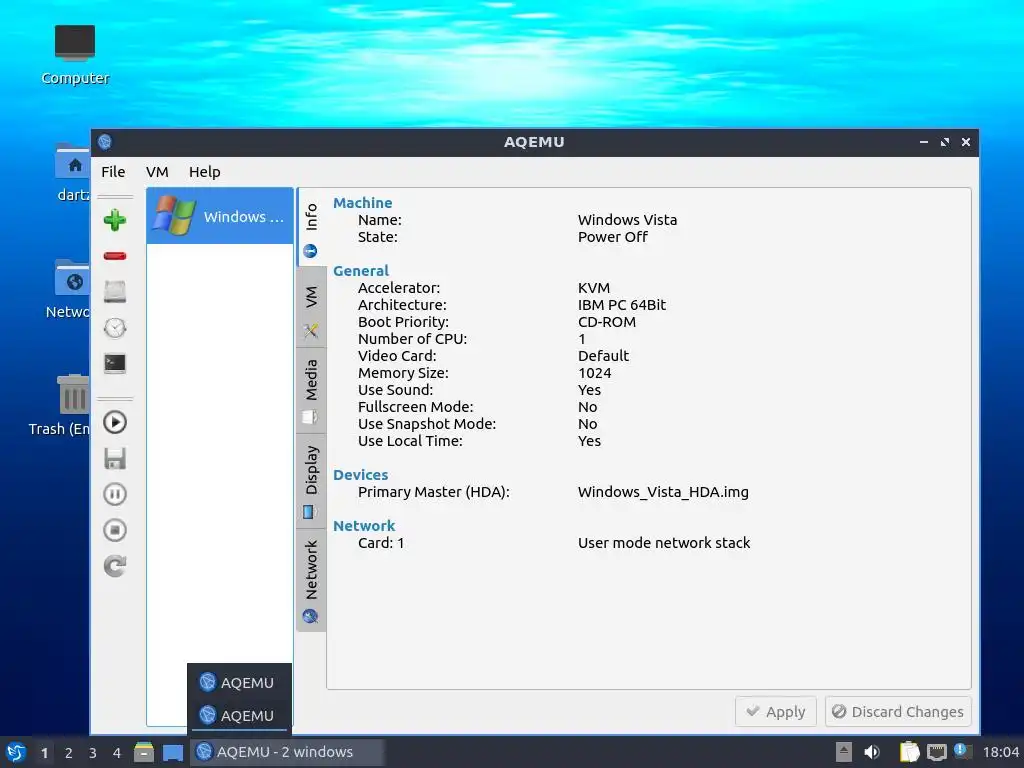This screenshot has height=768, width=1024.
Task: Switch to the Display tab
Action: coord(312,480)
